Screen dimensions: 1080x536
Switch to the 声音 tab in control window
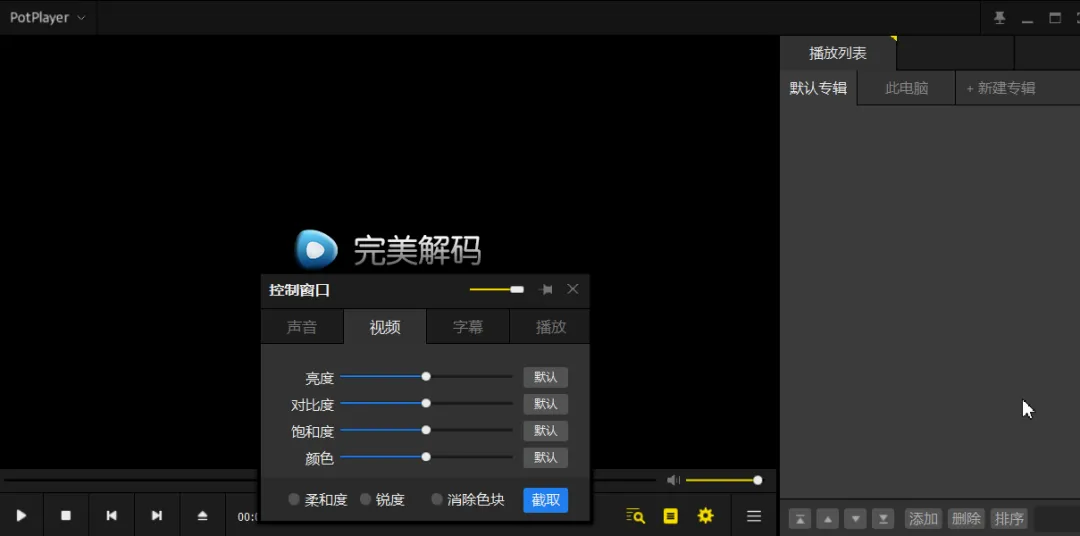(x=302, y=327)
